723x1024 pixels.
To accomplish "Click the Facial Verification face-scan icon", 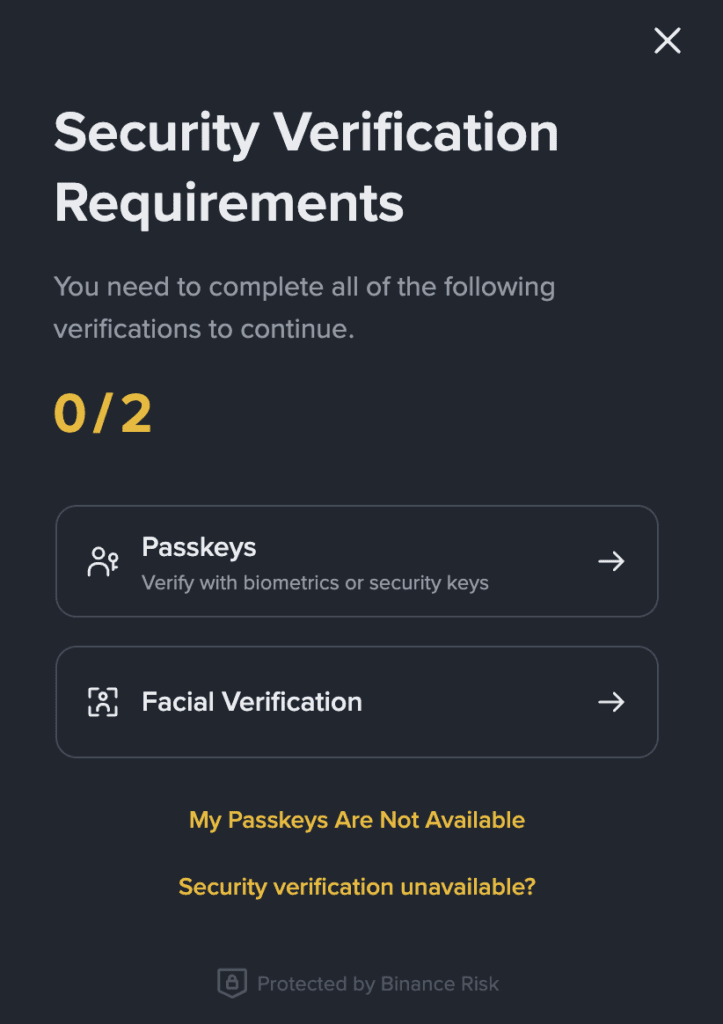I will click(103, 702).
